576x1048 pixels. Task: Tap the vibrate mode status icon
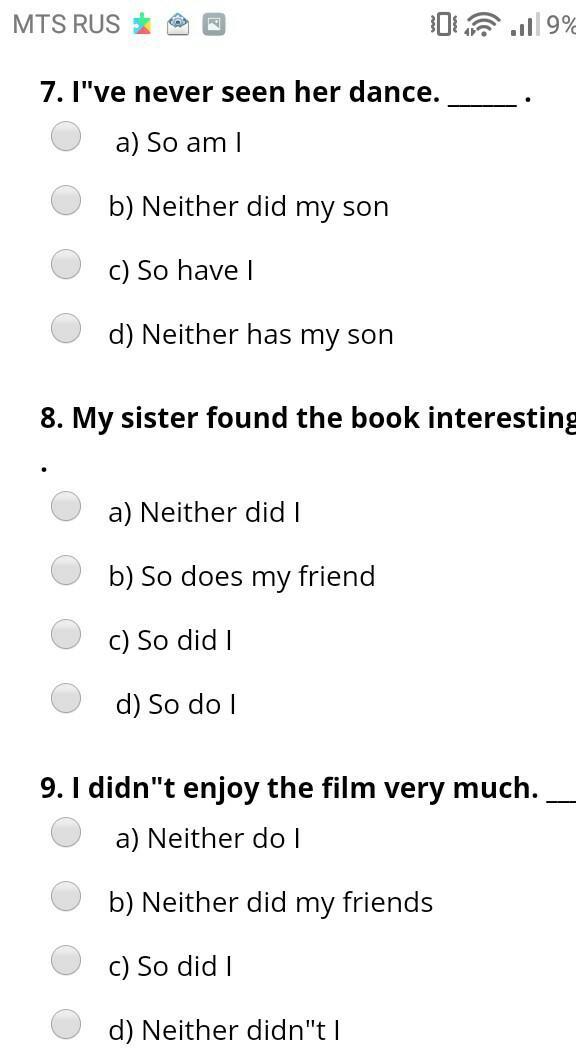tap(444, 25)
